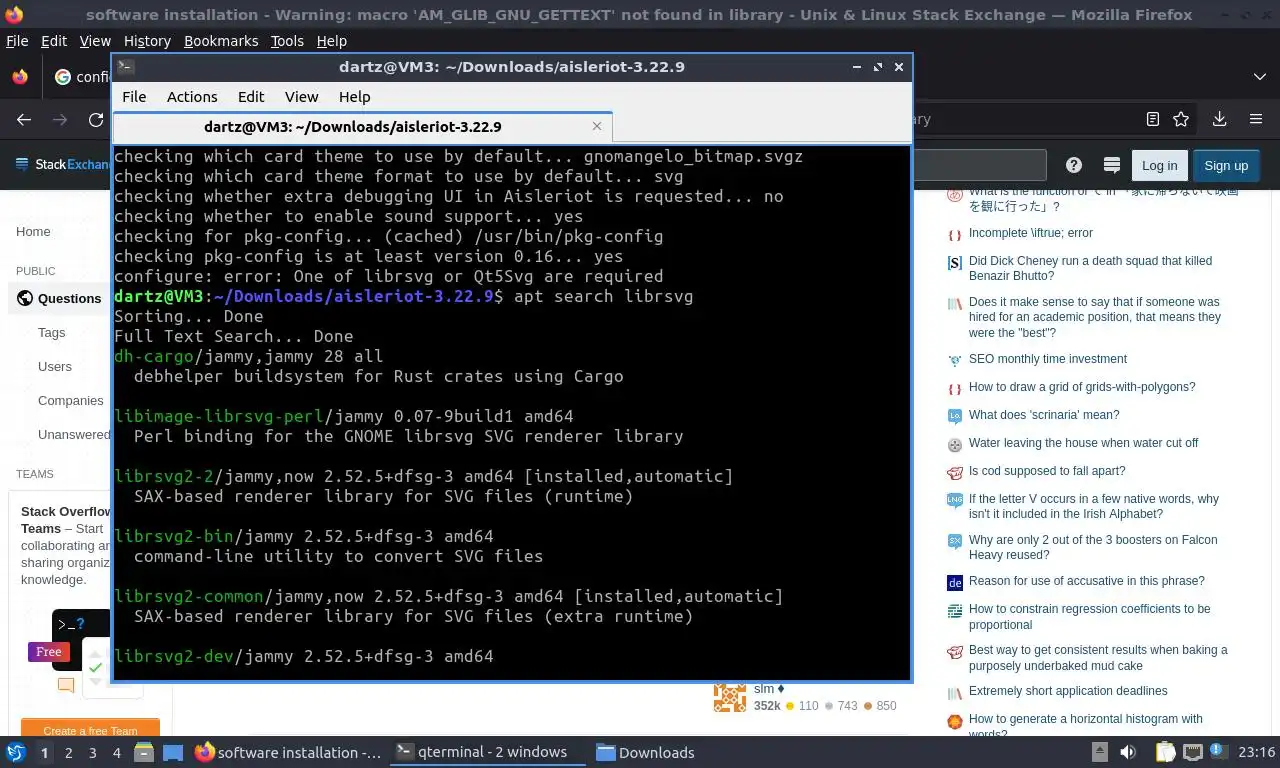
Task: Open the qterminal Actions menu
Action: (192, 97)
